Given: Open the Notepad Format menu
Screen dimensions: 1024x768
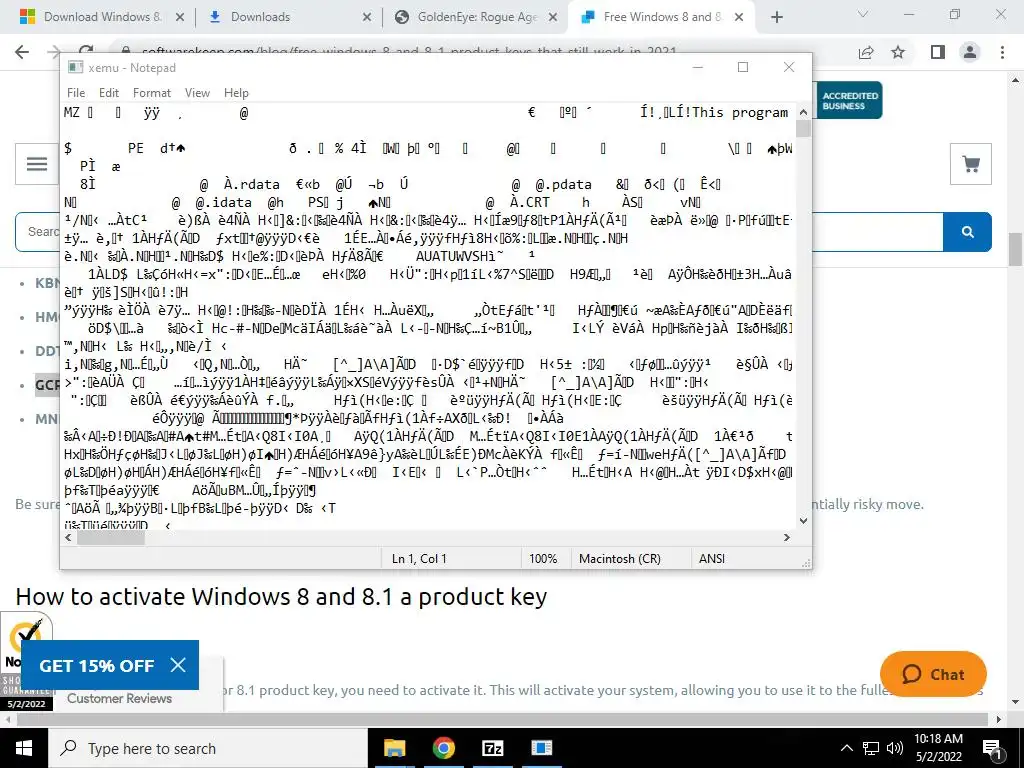Looking at the screenshot, I should [x=152, y=93].
